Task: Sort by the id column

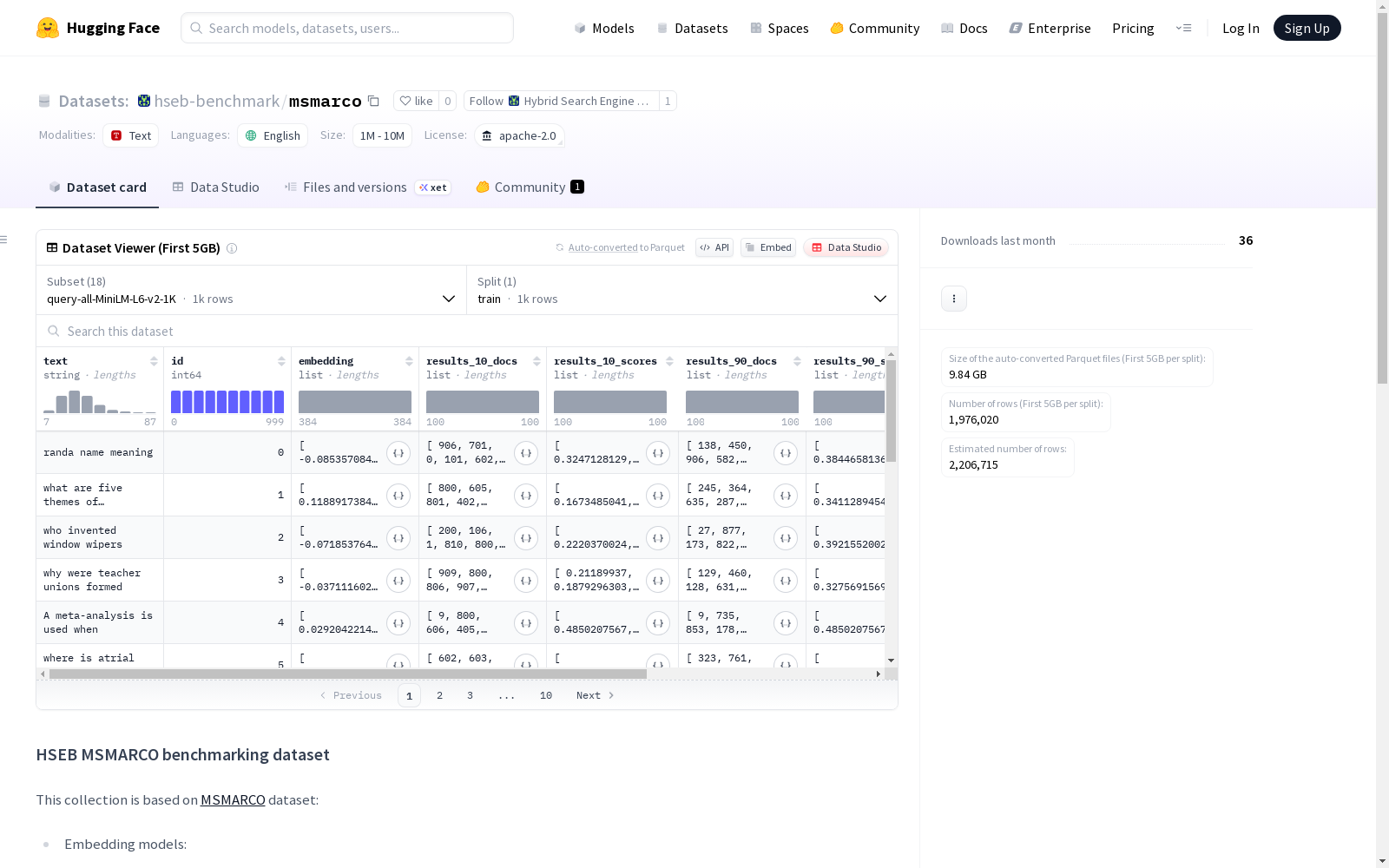Action: [281, 361]
